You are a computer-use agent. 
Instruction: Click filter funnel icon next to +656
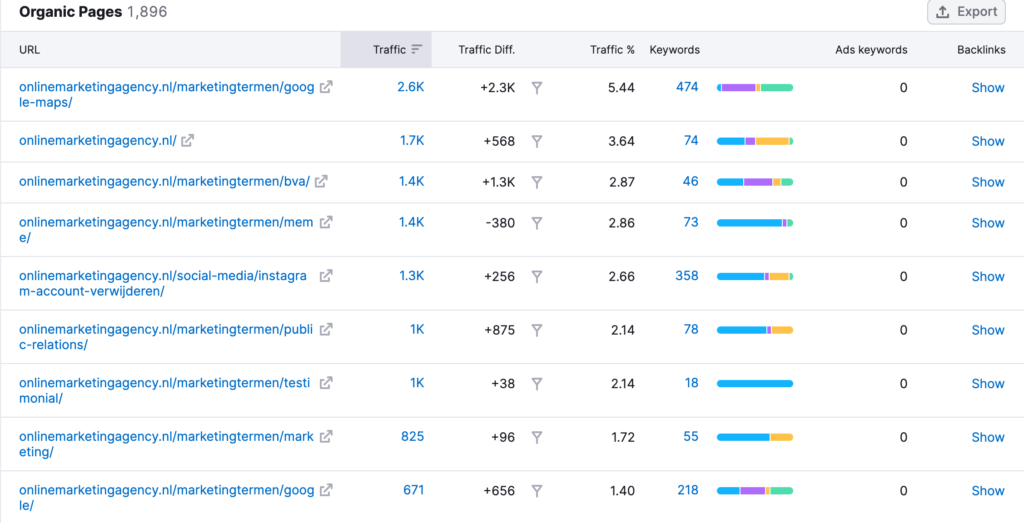click(x=537, y=491)
